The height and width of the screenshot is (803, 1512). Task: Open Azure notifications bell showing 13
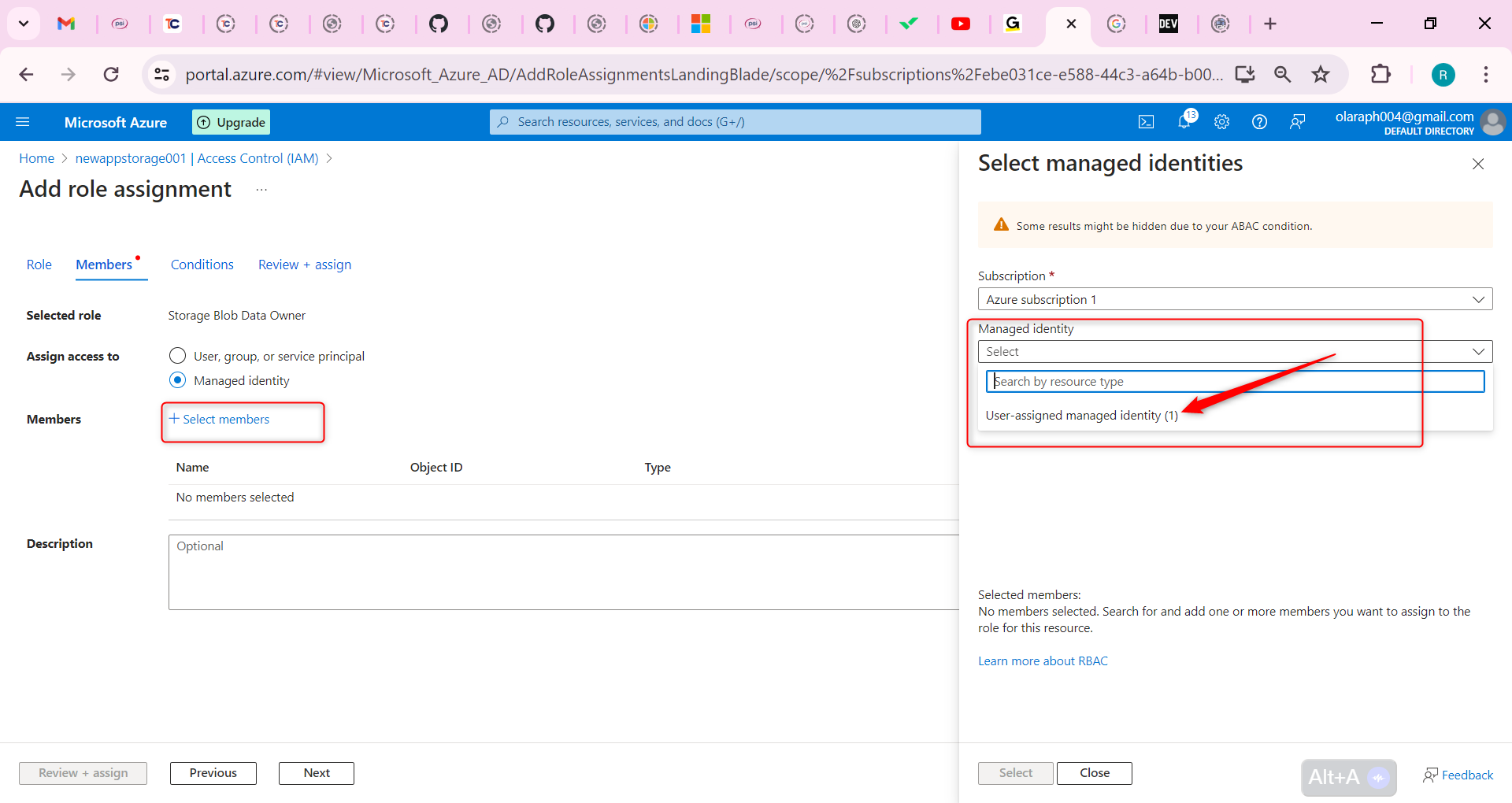pos(1184,121)
